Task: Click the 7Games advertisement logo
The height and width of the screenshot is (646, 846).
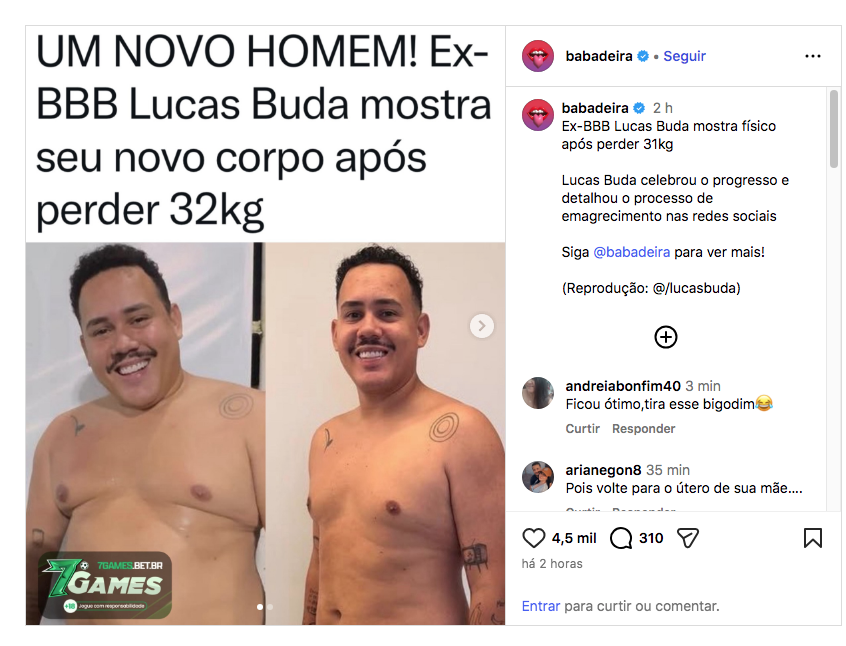Action: pos(105,585)
